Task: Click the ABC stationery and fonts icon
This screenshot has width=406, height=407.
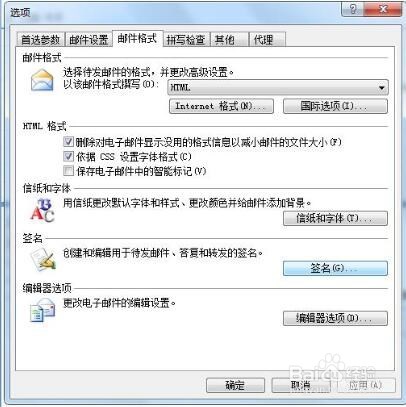Action: click(x=42, y=210)
